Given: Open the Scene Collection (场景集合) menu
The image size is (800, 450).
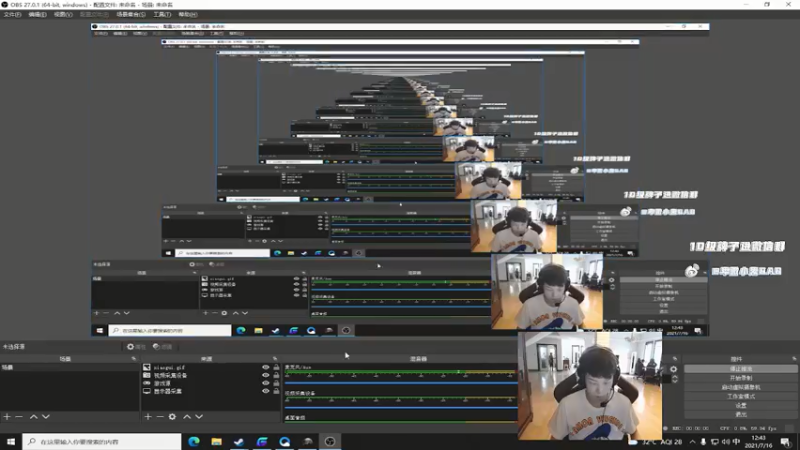Looking at the screenshot, I should [131, 14].
